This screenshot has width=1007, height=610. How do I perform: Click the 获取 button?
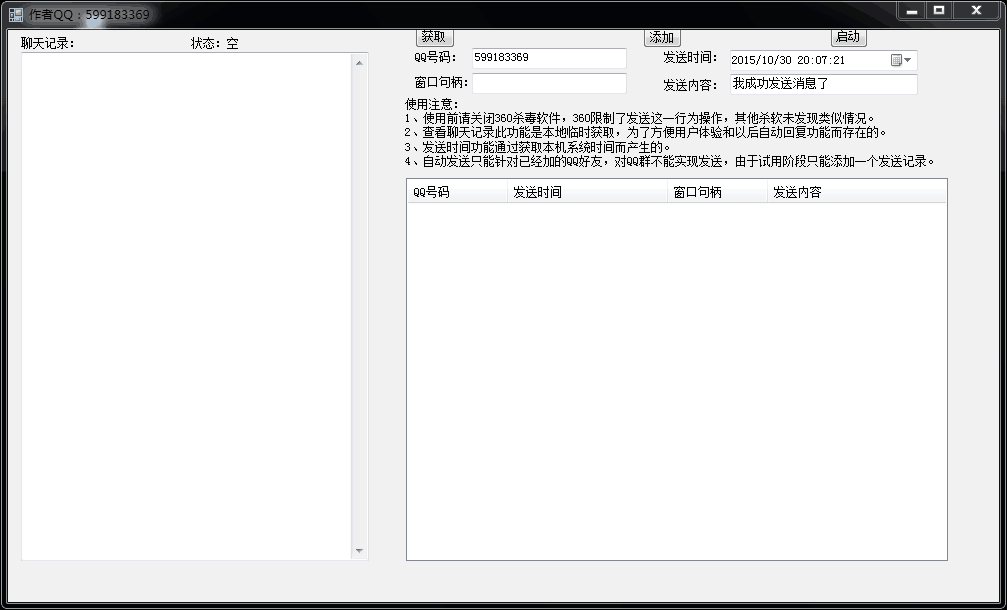435,37
